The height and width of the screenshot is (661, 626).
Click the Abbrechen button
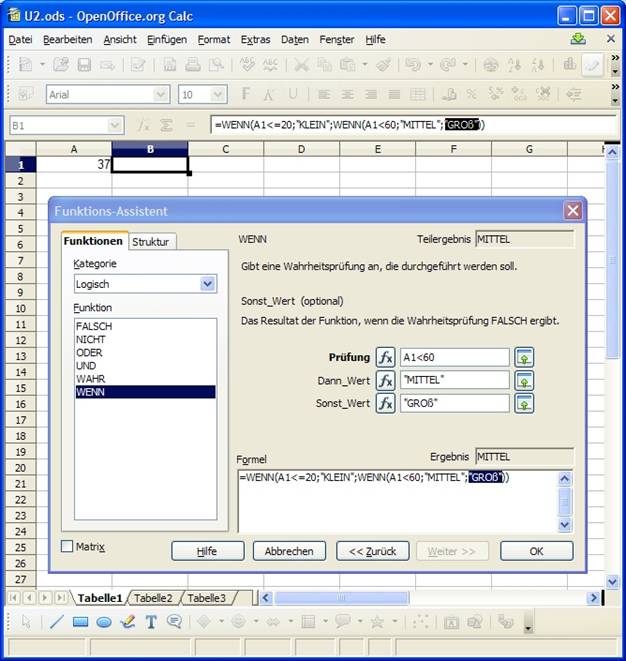click(x=290, y=551)
